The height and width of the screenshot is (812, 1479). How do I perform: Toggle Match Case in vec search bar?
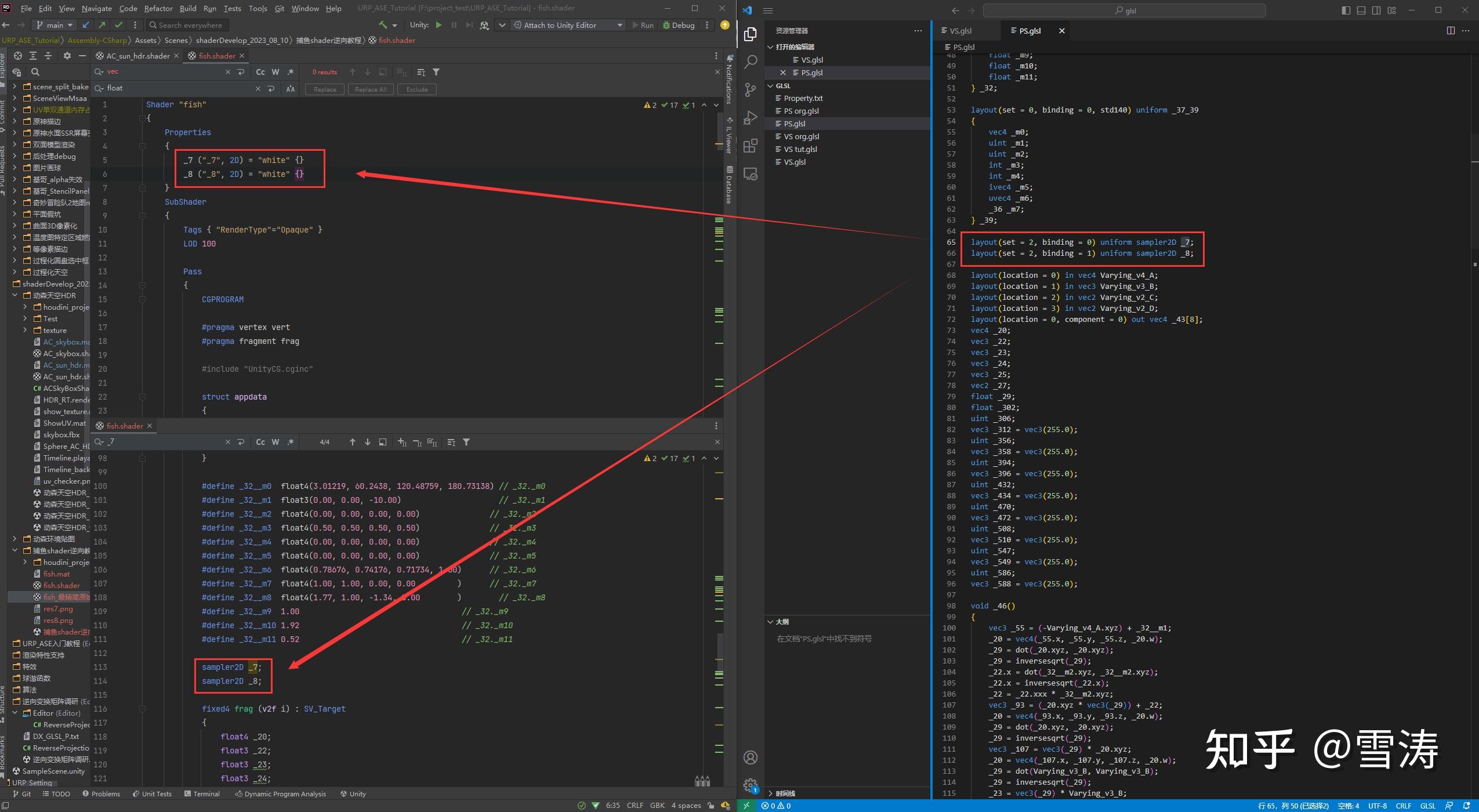260,72
